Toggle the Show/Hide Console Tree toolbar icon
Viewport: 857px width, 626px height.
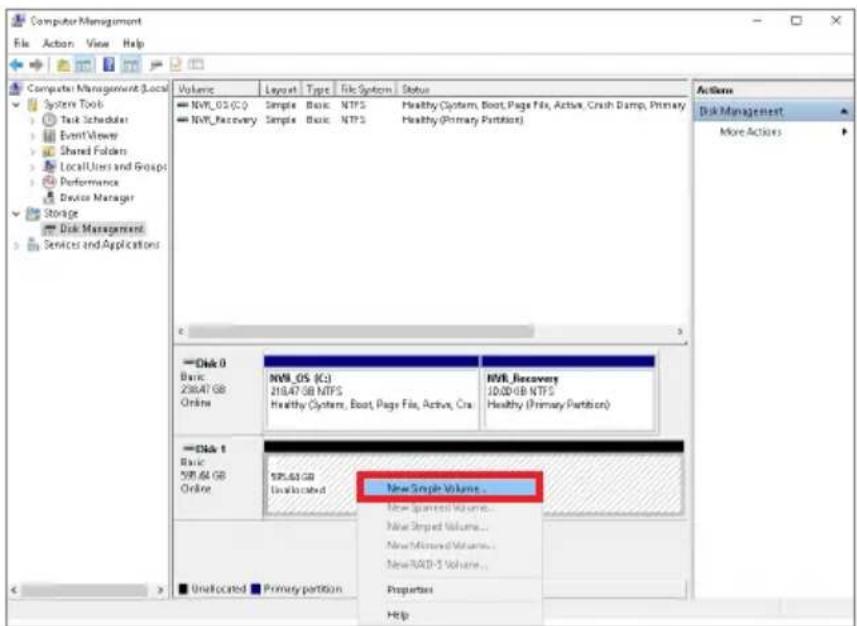pyautogui.click(x=84, y=65)
